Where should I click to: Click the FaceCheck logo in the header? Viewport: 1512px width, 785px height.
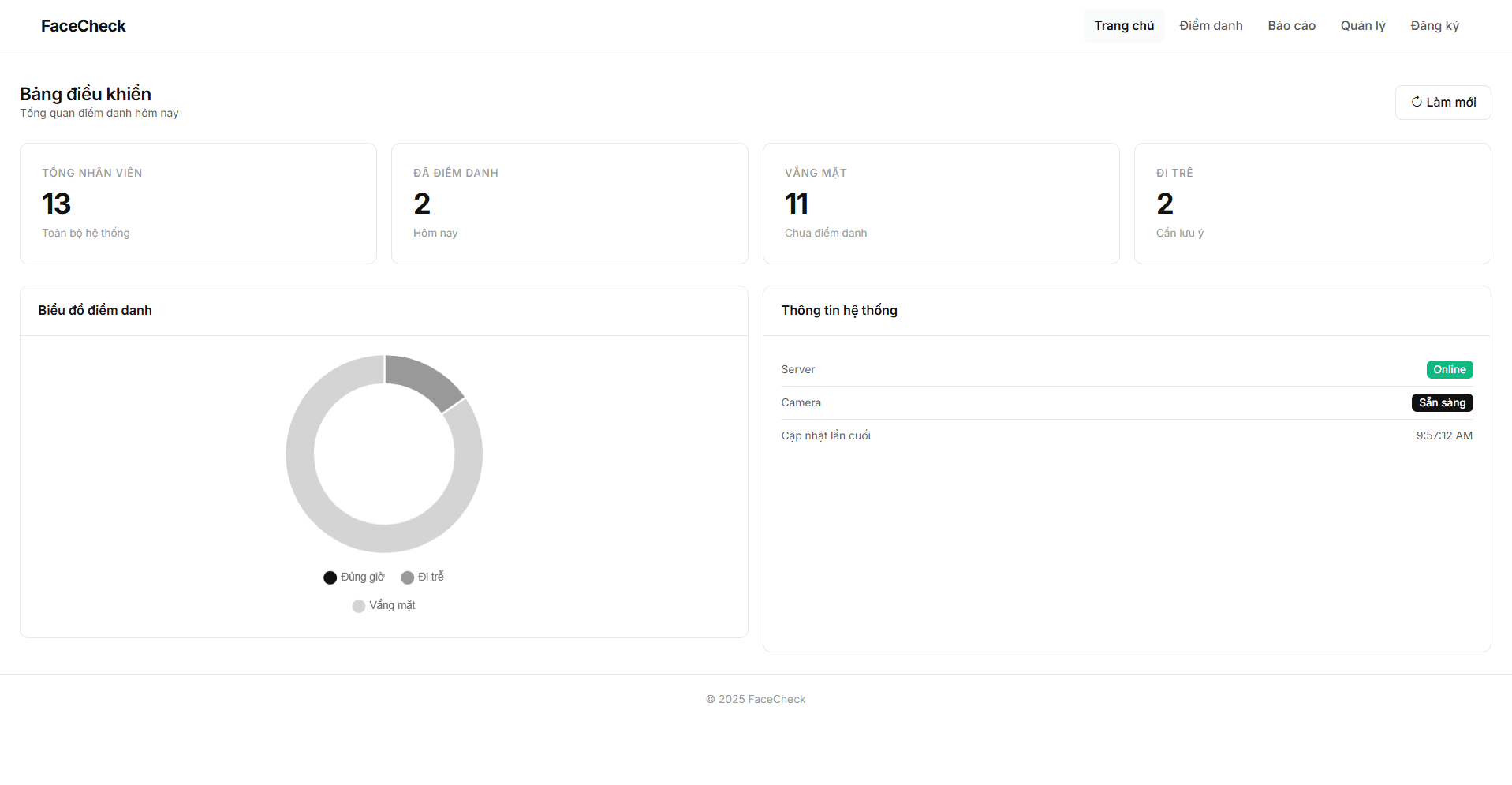83,26
